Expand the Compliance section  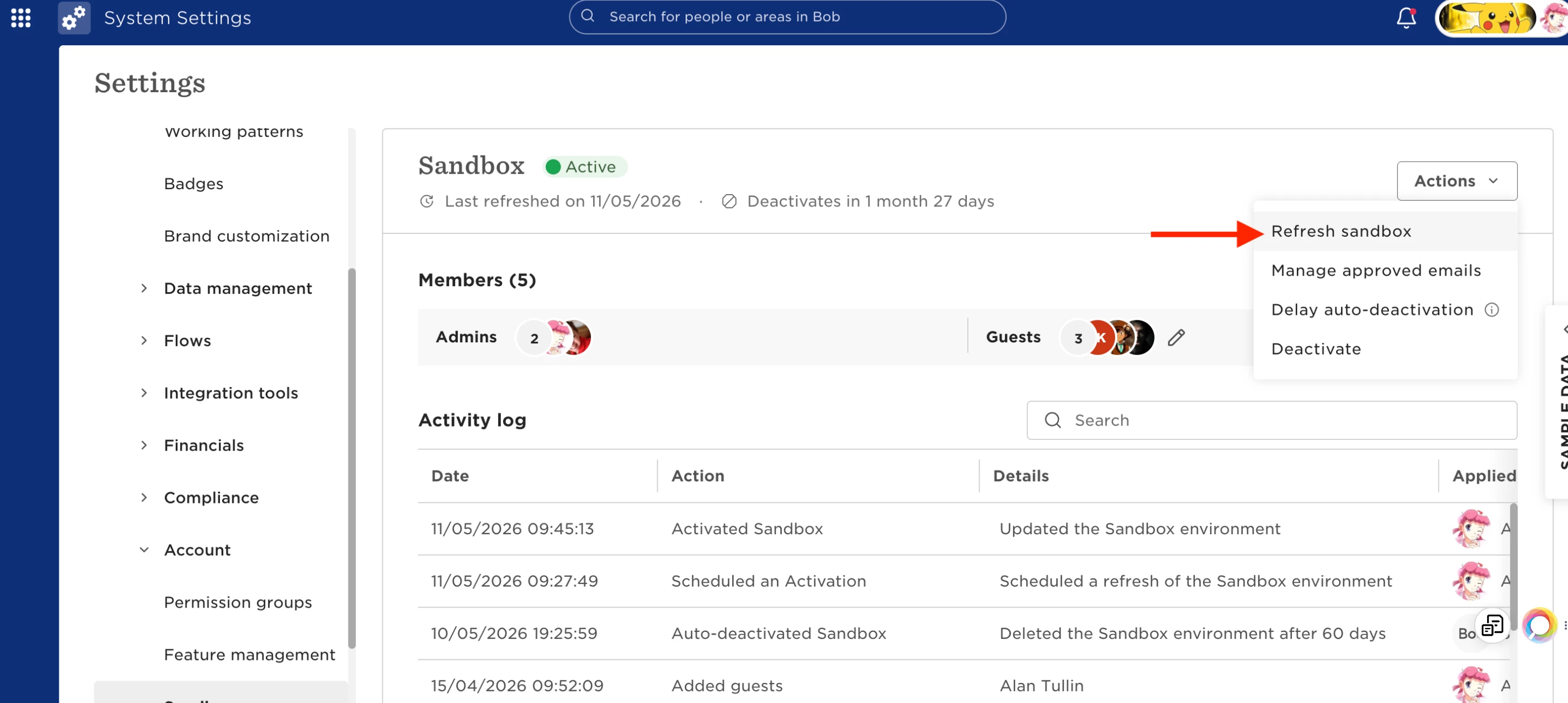143,497
